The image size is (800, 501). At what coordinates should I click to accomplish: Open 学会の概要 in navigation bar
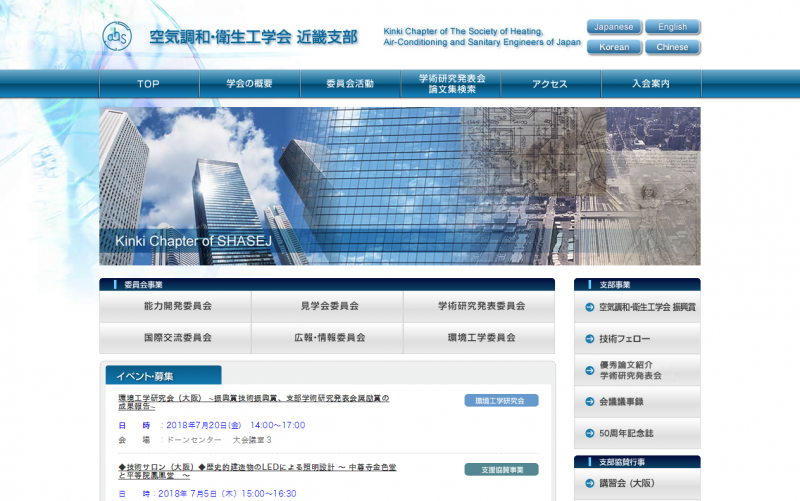tap(249, 84)
